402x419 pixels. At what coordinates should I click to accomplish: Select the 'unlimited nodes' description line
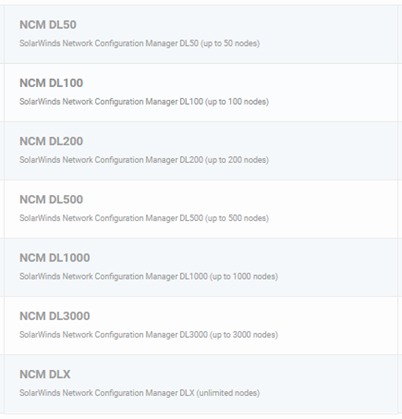pyautogui.click(x=139, y=393)
